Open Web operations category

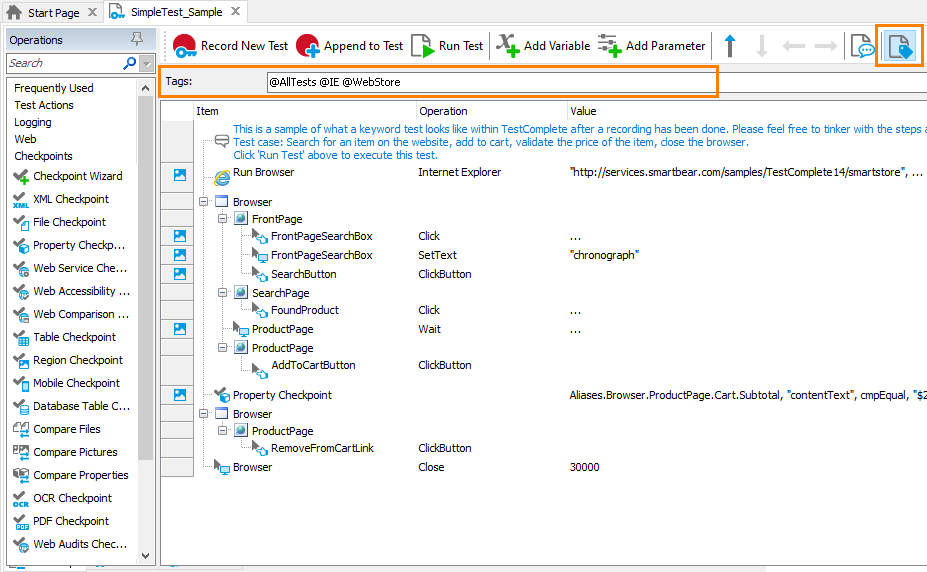[25, 139]
